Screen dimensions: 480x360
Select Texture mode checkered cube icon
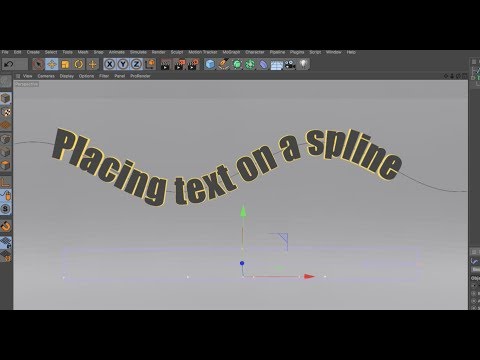(x=5, y=112)
